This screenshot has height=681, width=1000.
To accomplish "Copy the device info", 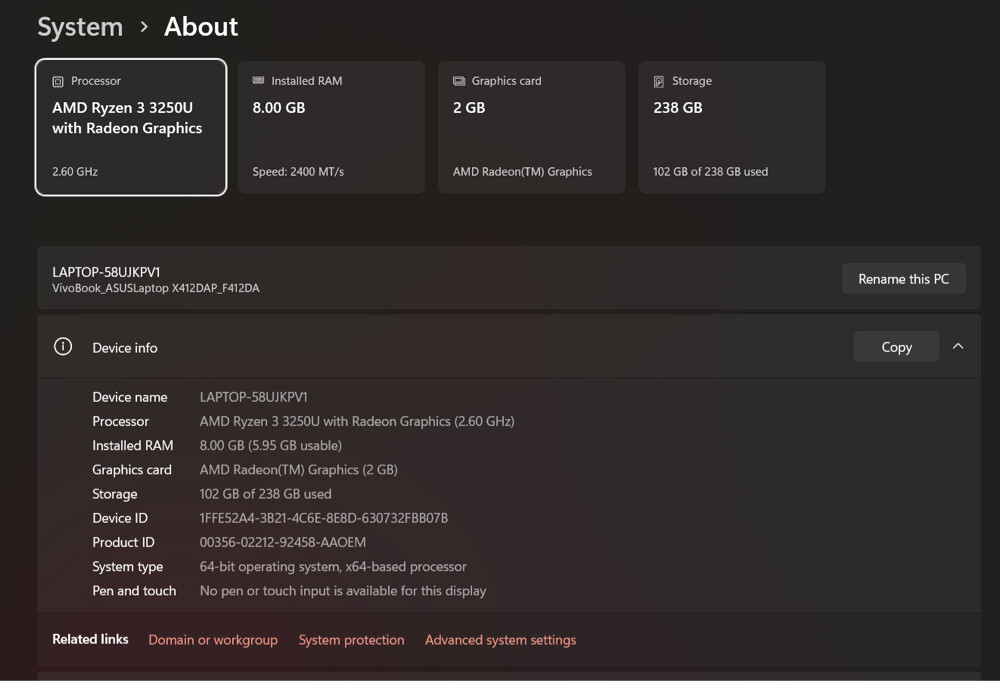I will tap(896, 346).
